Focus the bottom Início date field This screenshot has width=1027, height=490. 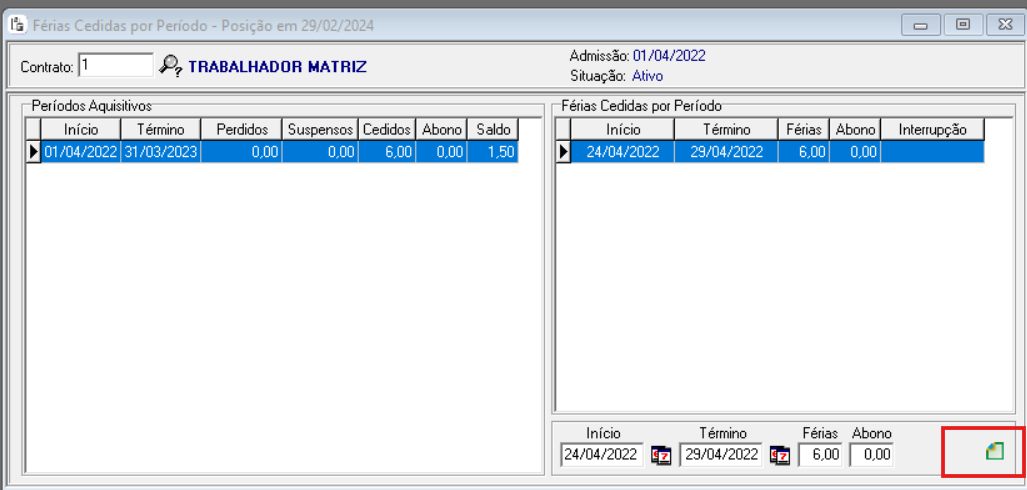coord(602,455)
